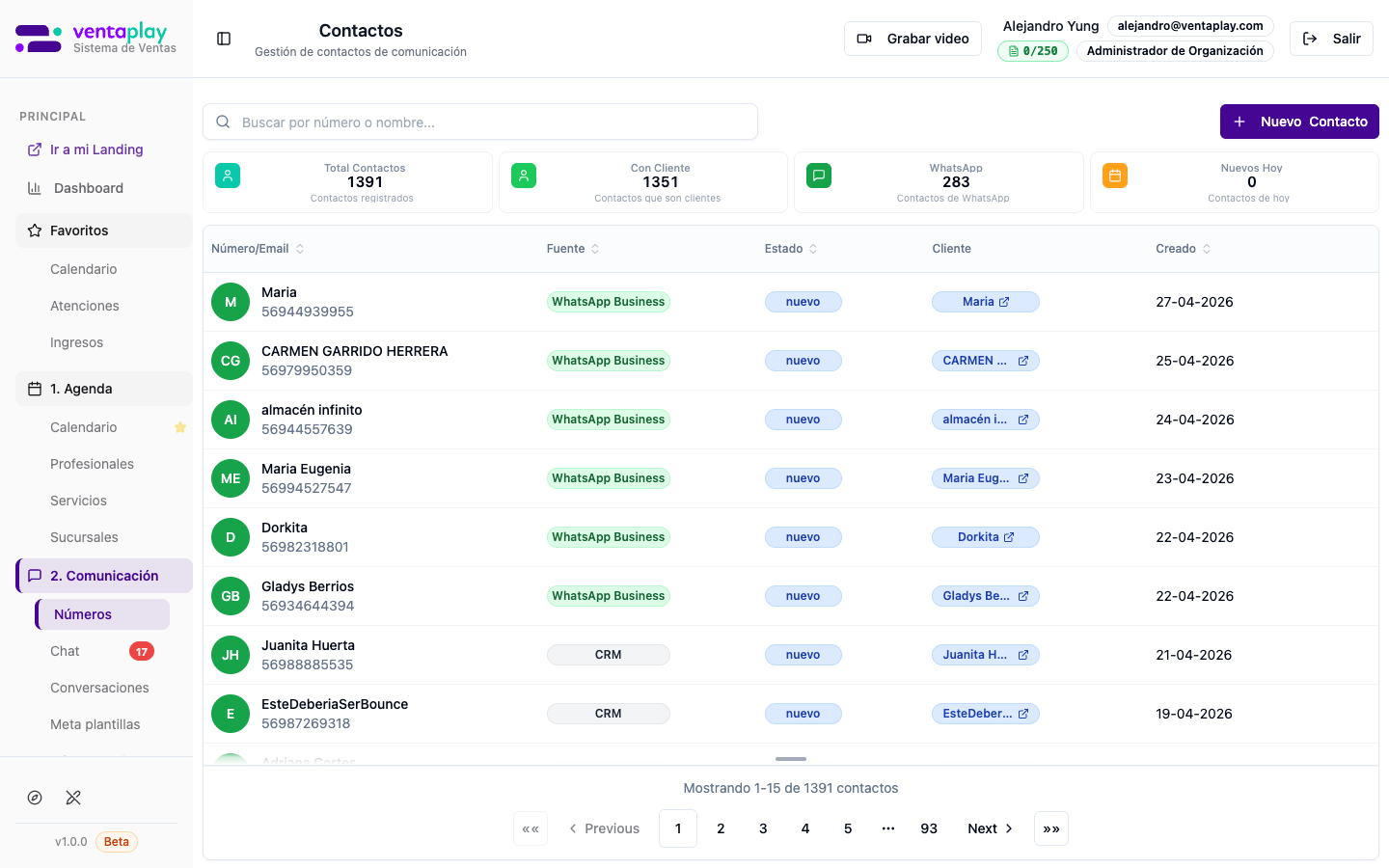Open external link icon on Maria client badge

click(1004, 302)
